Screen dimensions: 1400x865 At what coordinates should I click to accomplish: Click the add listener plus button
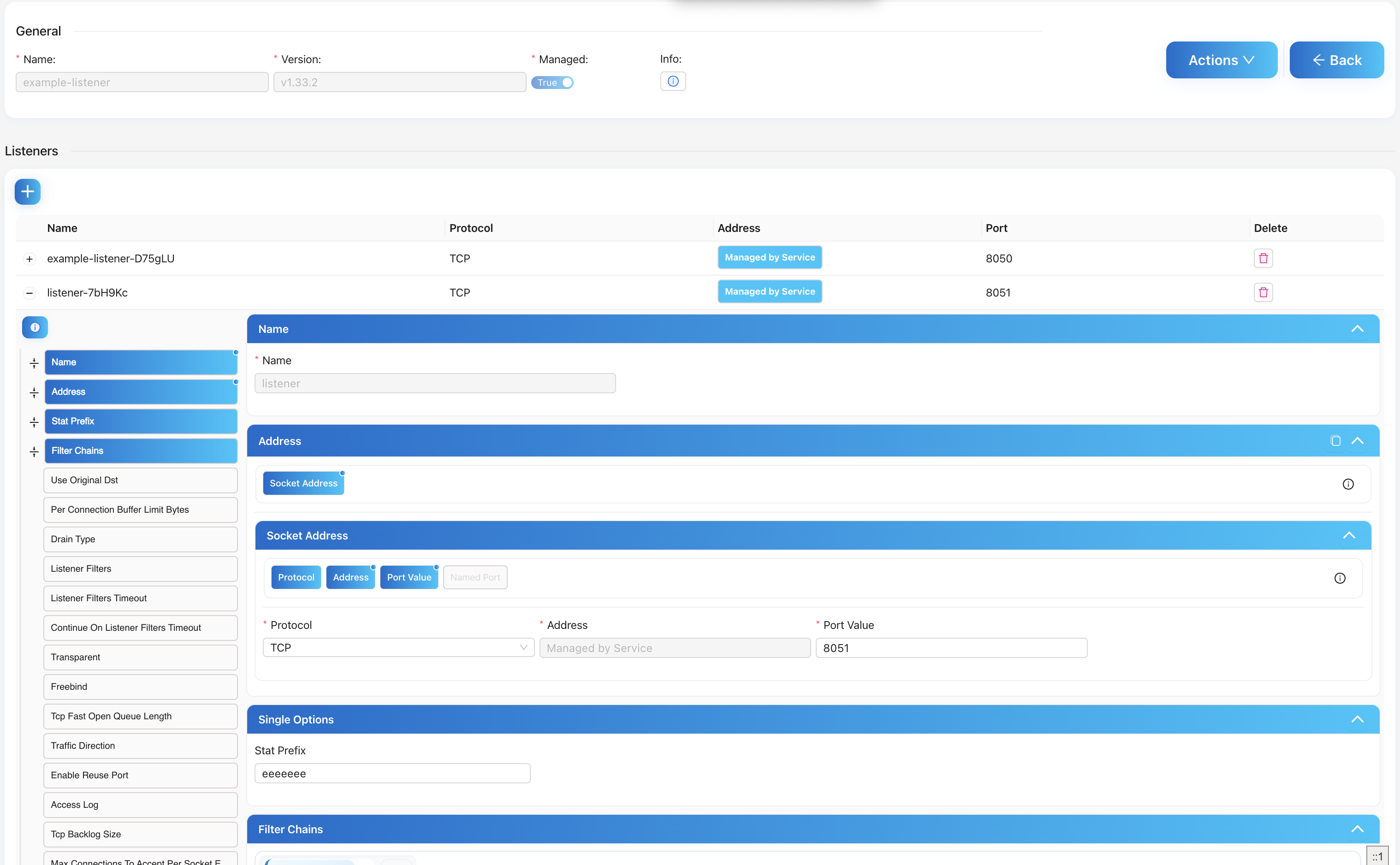[28, 192]
